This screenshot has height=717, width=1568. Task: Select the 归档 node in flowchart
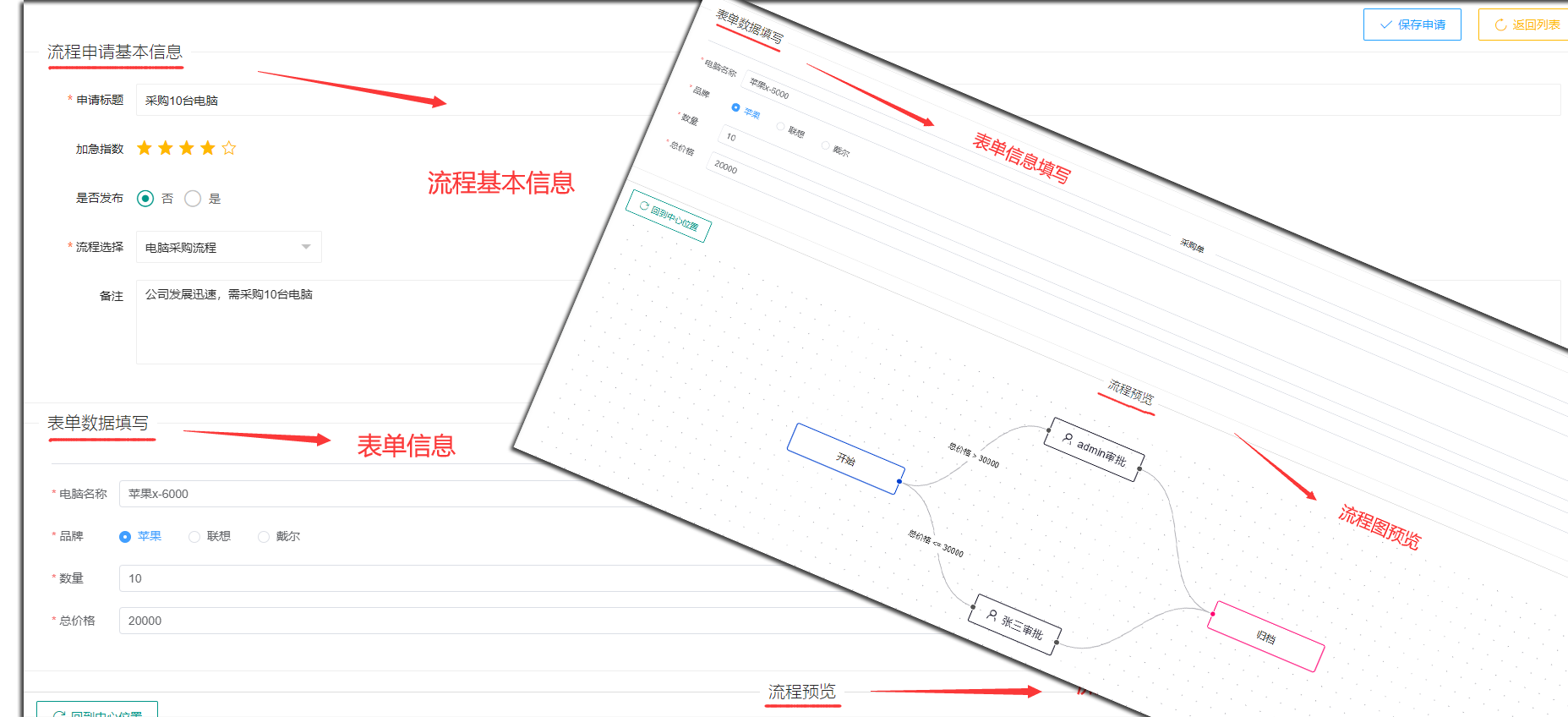1265,636
